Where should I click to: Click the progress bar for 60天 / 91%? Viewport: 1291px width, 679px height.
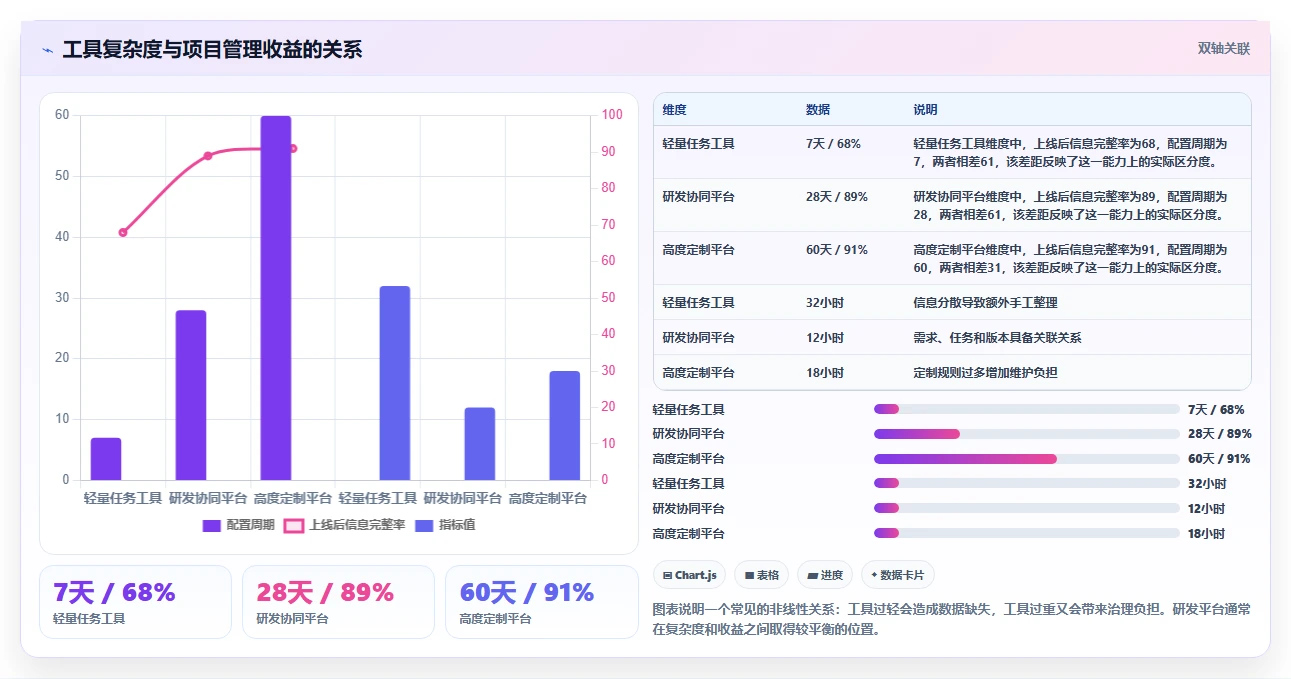tap(1027, 459)
